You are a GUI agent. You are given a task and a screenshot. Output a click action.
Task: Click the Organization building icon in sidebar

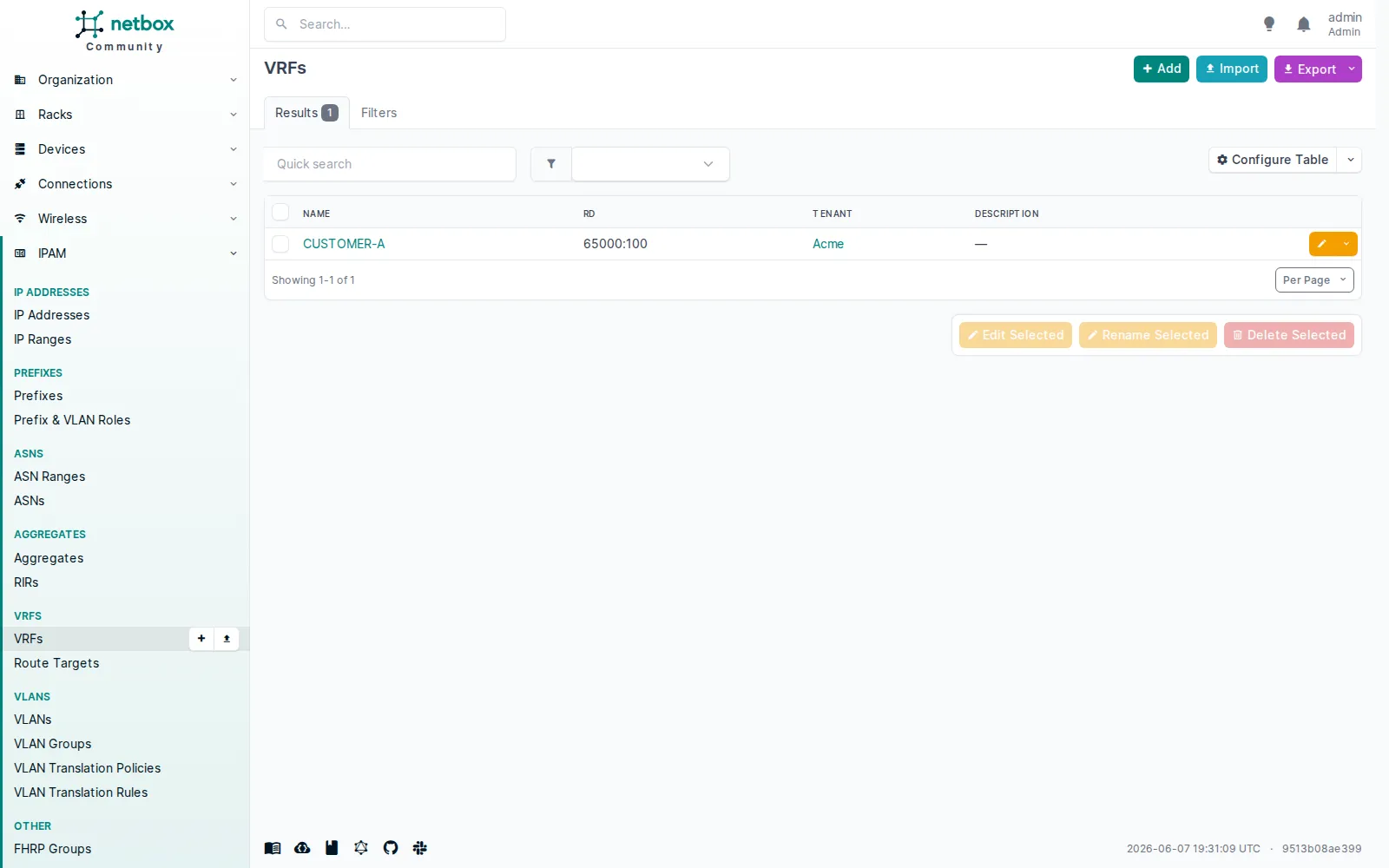coord(20,80)
